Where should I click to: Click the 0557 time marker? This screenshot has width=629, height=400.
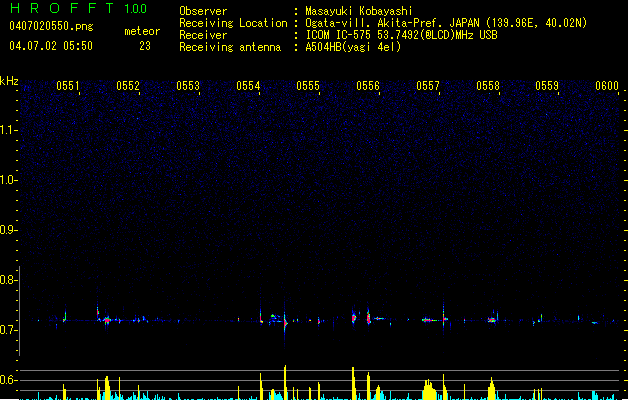pos(428,86)
